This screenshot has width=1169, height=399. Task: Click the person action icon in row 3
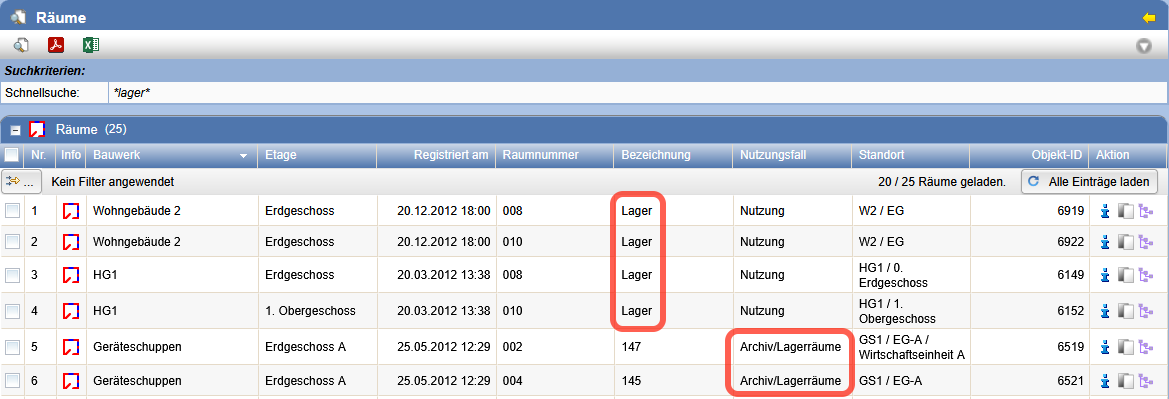[x=1106, y=275]
